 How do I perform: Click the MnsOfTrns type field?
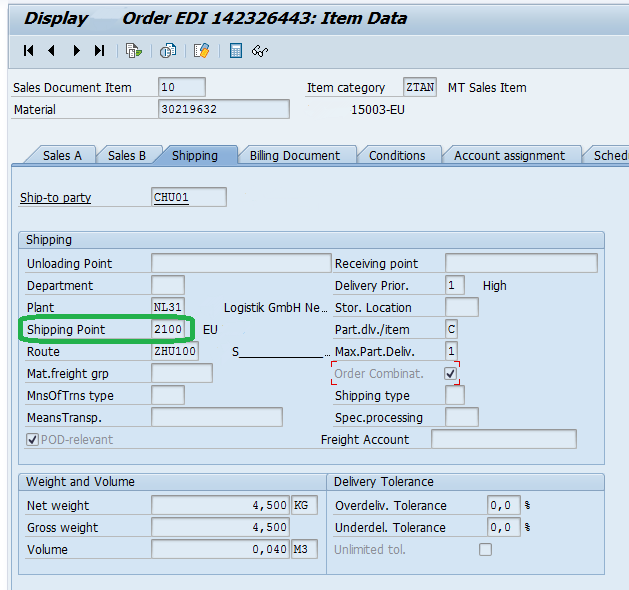[168, 395]
